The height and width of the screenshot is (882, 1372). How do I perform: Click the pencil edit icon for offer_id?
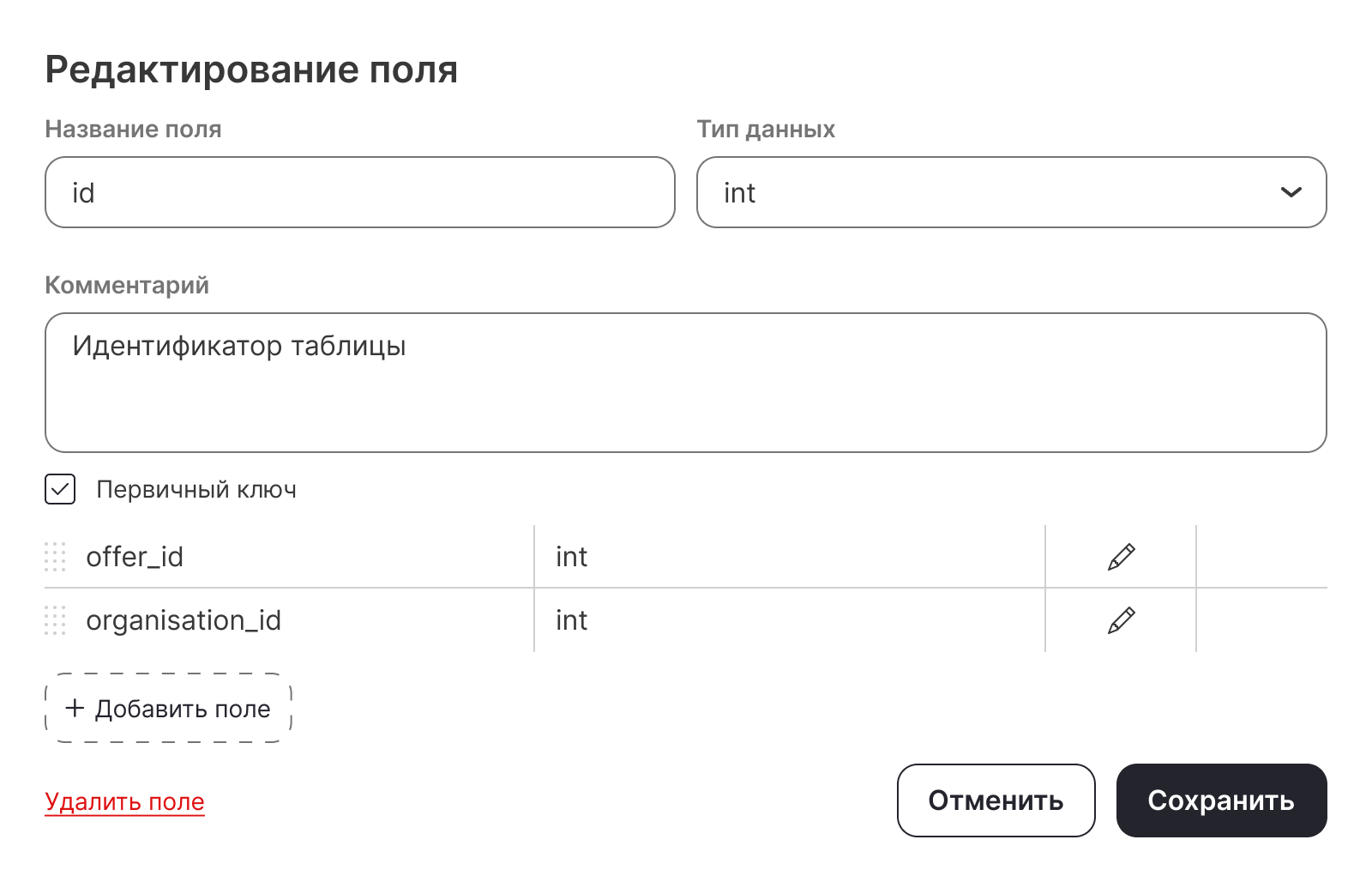[x=1121, y=557]
